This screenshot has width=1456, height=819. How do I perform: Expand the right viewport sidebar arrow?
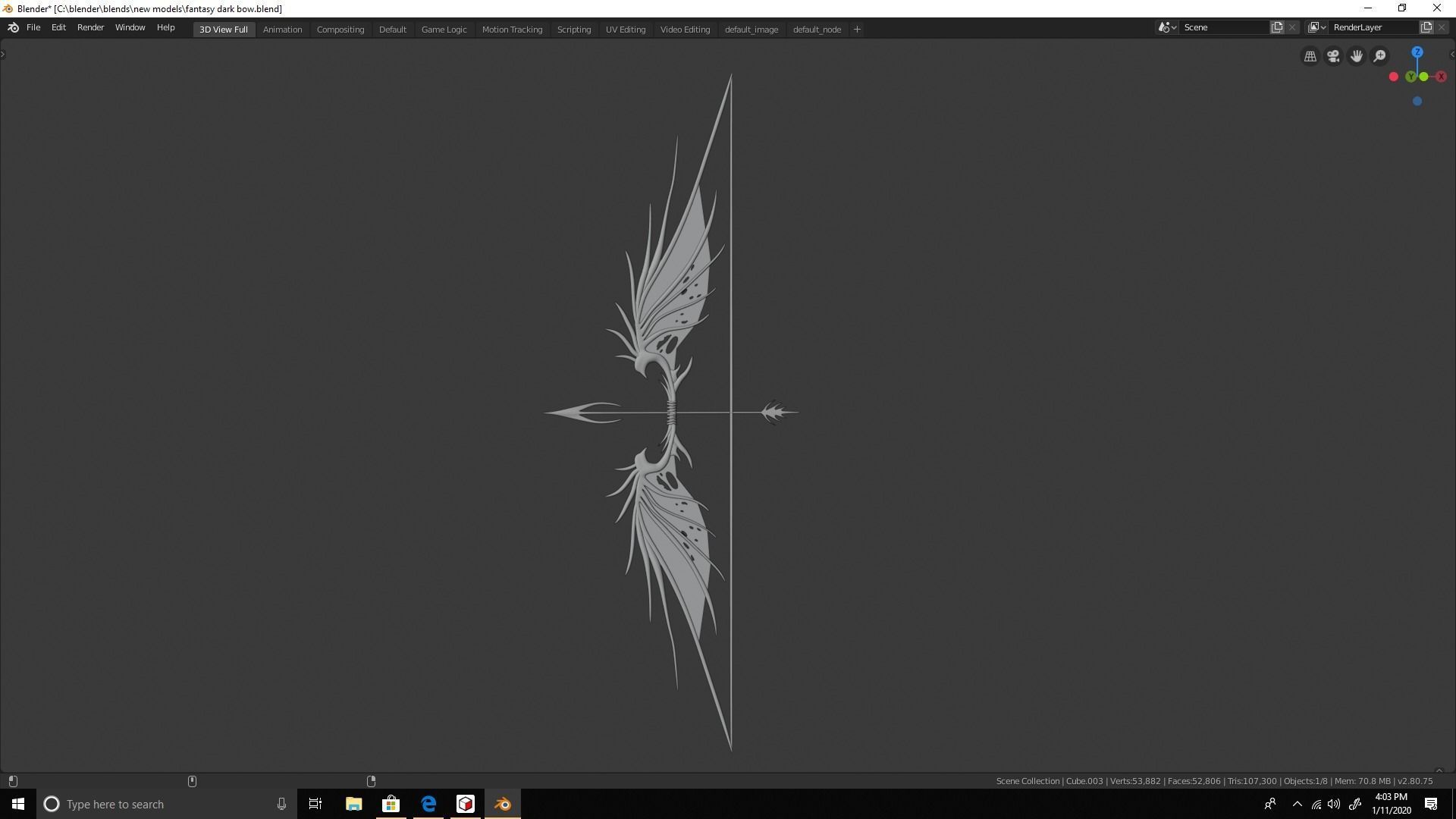click(x=1453, y=54)
